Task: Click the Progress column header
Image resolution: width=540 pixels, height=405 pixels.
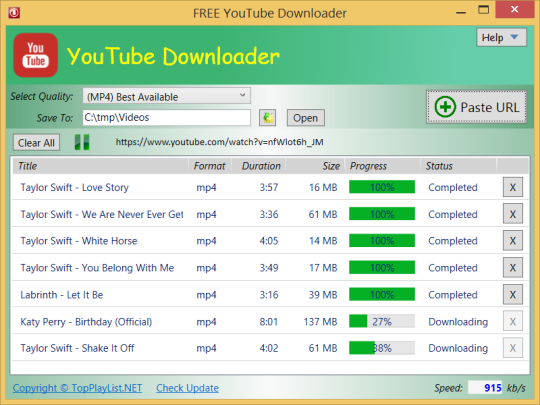Action: (x=383, y=166)
